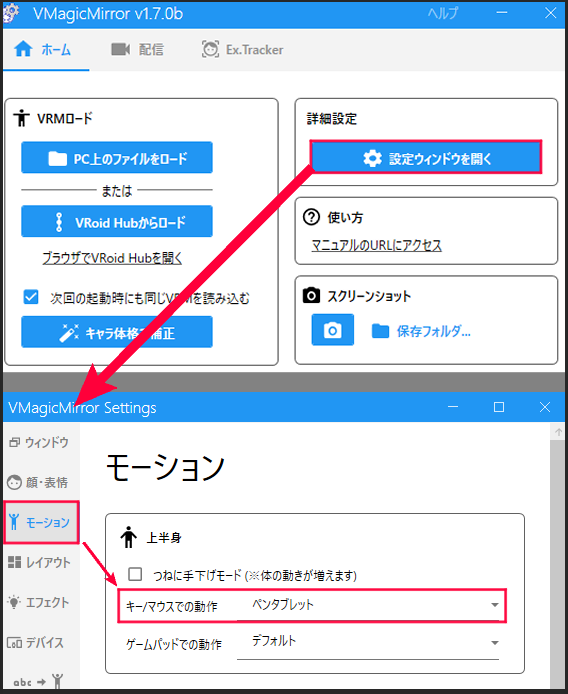Viewport: 568px width, 694px height.
Task: Open キー/マウスでの動作 dropdown showing ペンタブレット
Action: [x=368, y=605]
